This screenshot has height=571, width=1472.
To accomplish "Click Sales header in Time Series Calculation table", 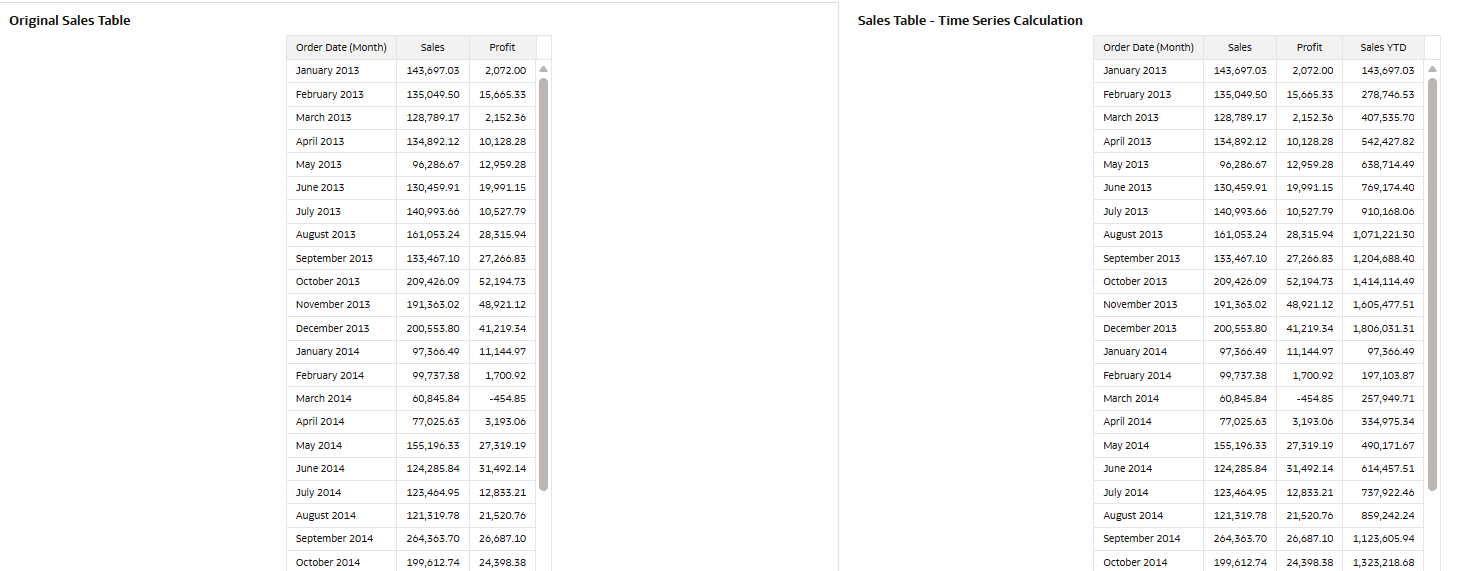I will pyautogui.click(x=1240, y=47).
